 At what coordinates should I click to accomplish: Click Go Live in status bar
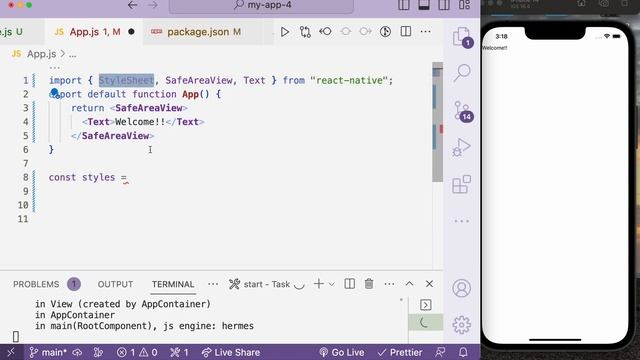point(341,352)
